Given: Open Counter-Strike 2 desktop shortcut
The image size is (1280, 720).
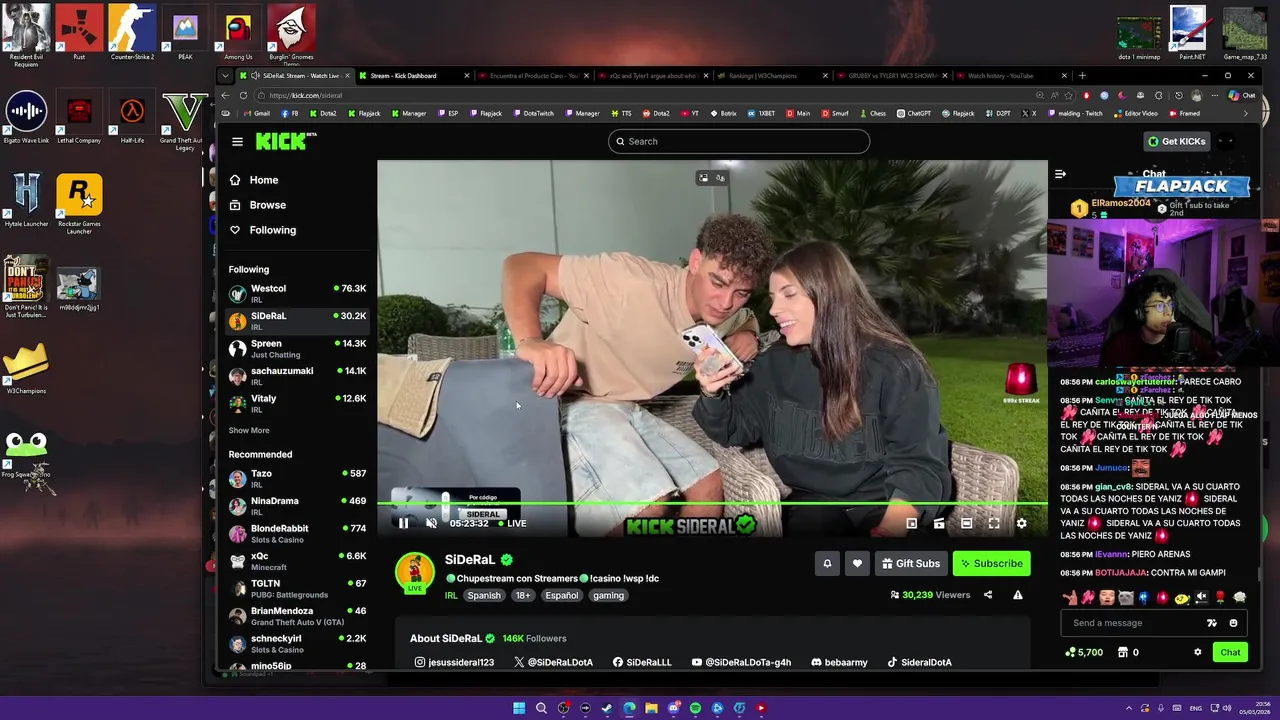Looking at the screenshot, I should (x=132, y=32).
